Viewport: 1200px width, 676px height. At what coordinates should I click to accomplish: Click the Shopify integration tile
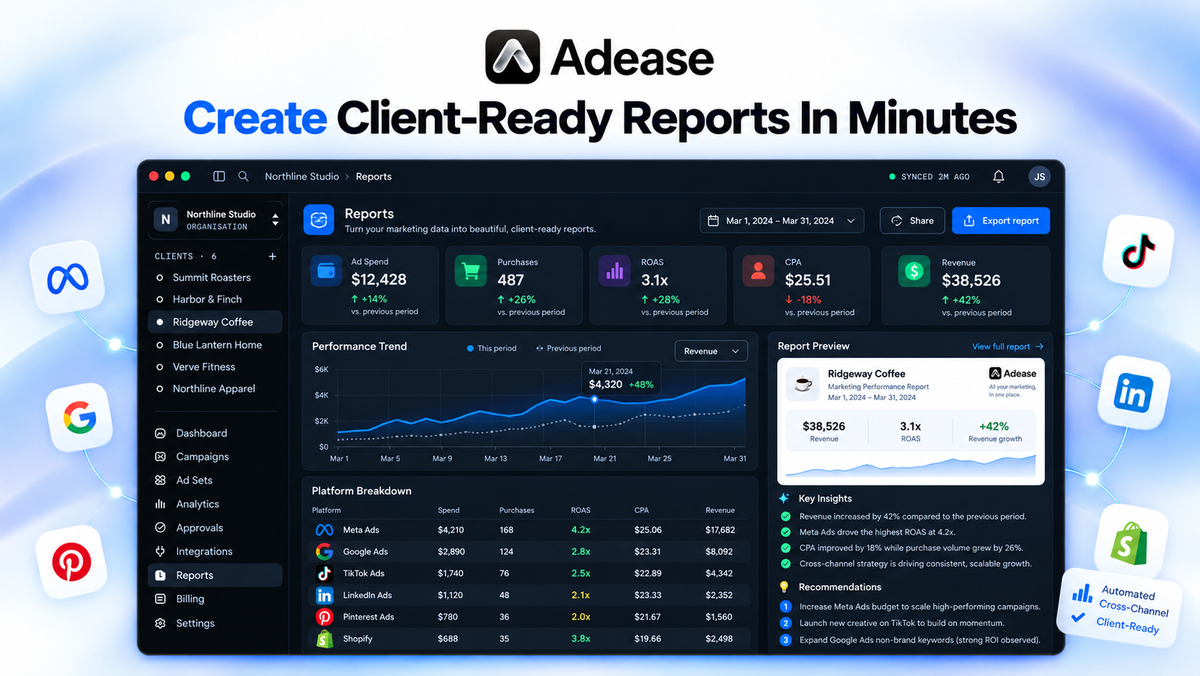click(x=1133, y=540)
